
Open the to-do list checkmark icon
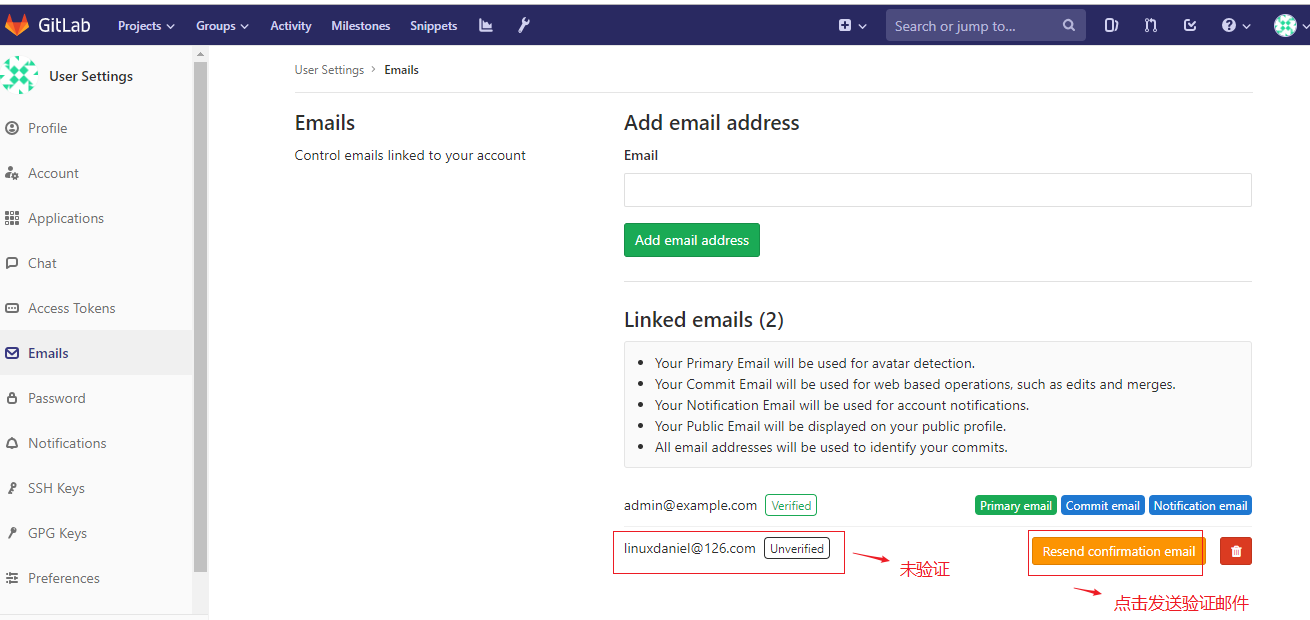[1190, 26]
